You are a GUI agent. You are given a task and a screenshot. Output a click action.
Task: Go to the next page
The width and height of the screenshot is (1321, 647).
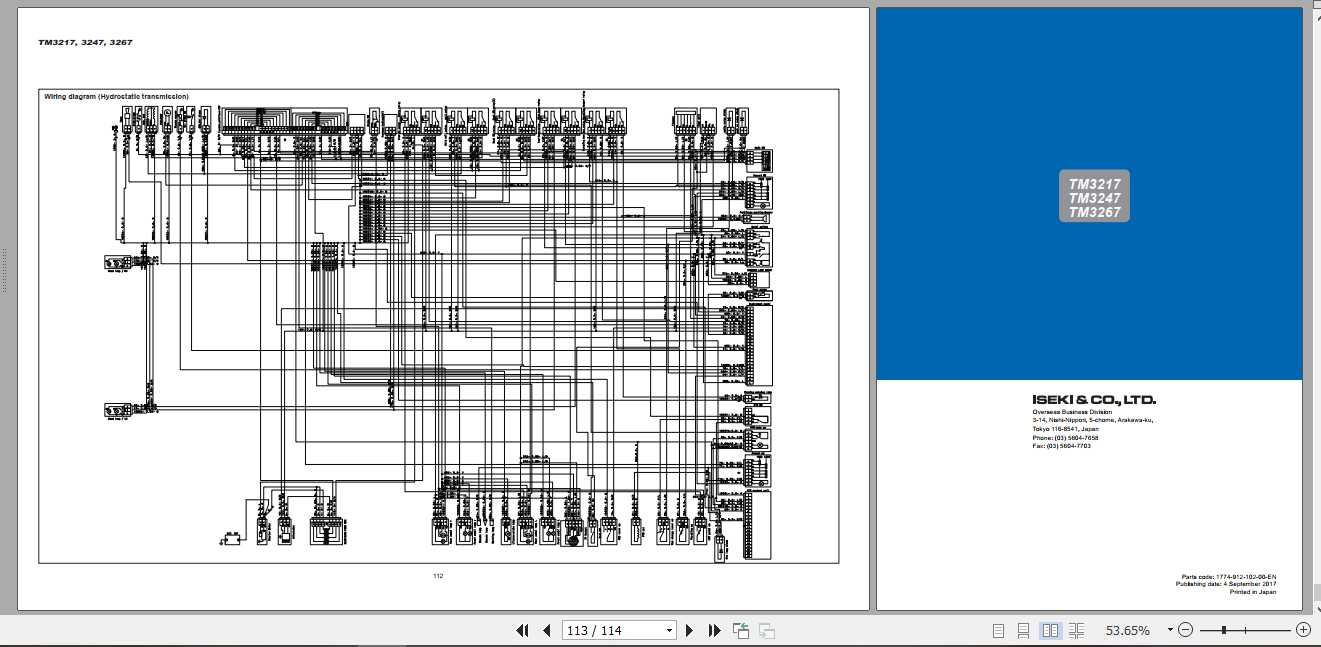tap(689, 631)
